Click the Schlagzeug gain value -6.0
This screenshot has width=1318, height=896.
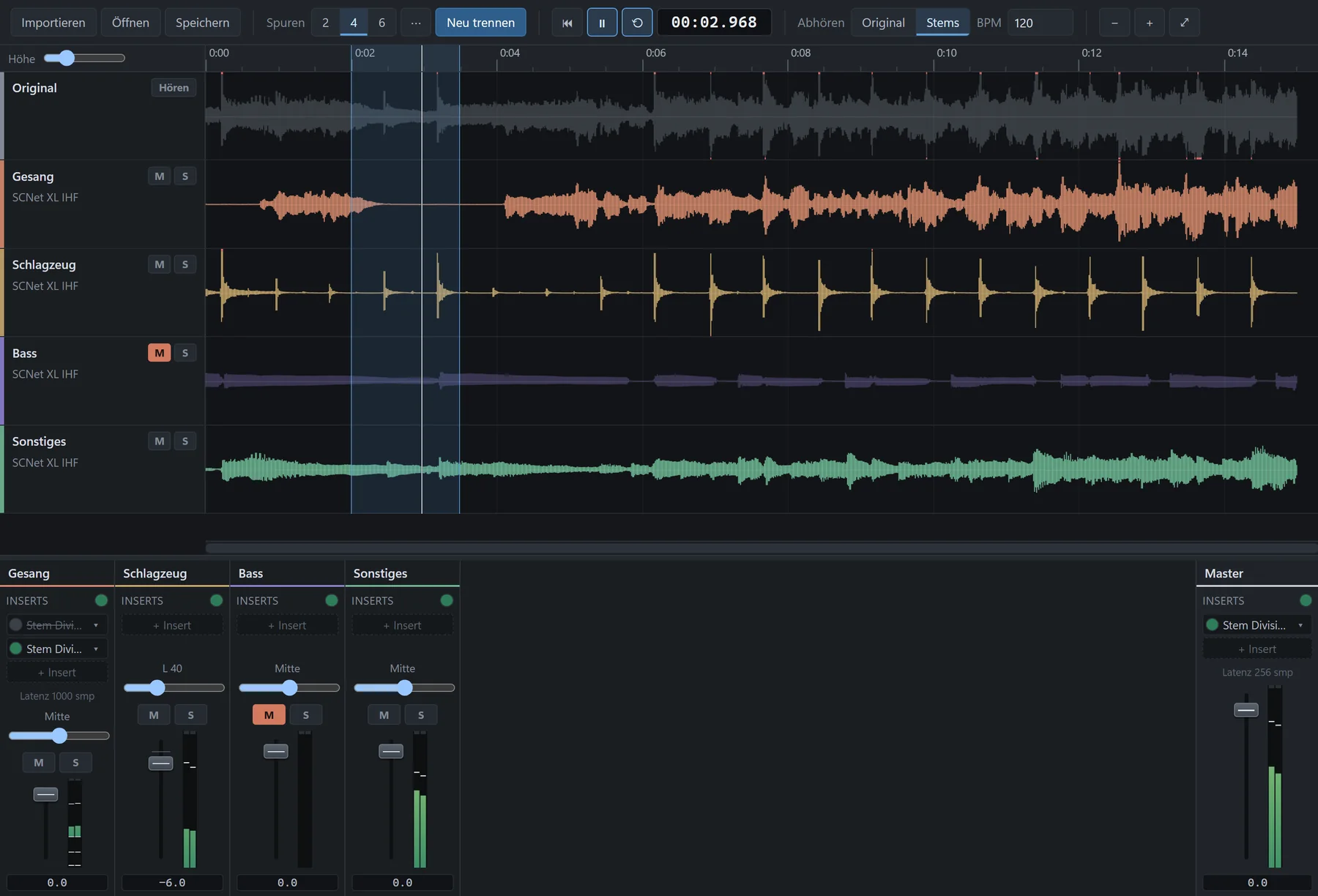click(172, 883)
